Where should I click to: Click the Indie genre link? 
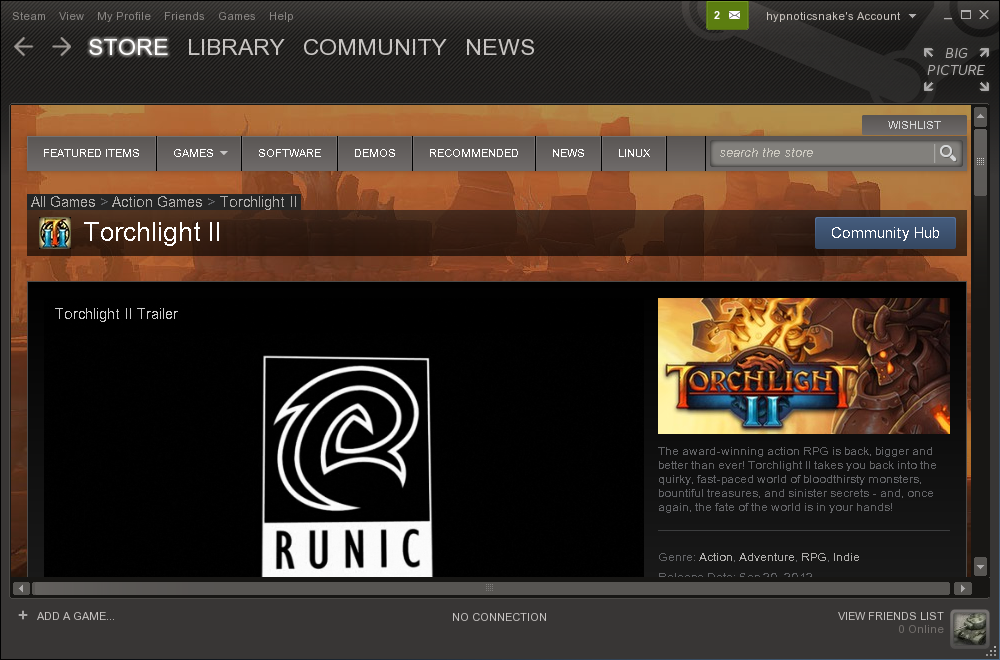[846, 557]
